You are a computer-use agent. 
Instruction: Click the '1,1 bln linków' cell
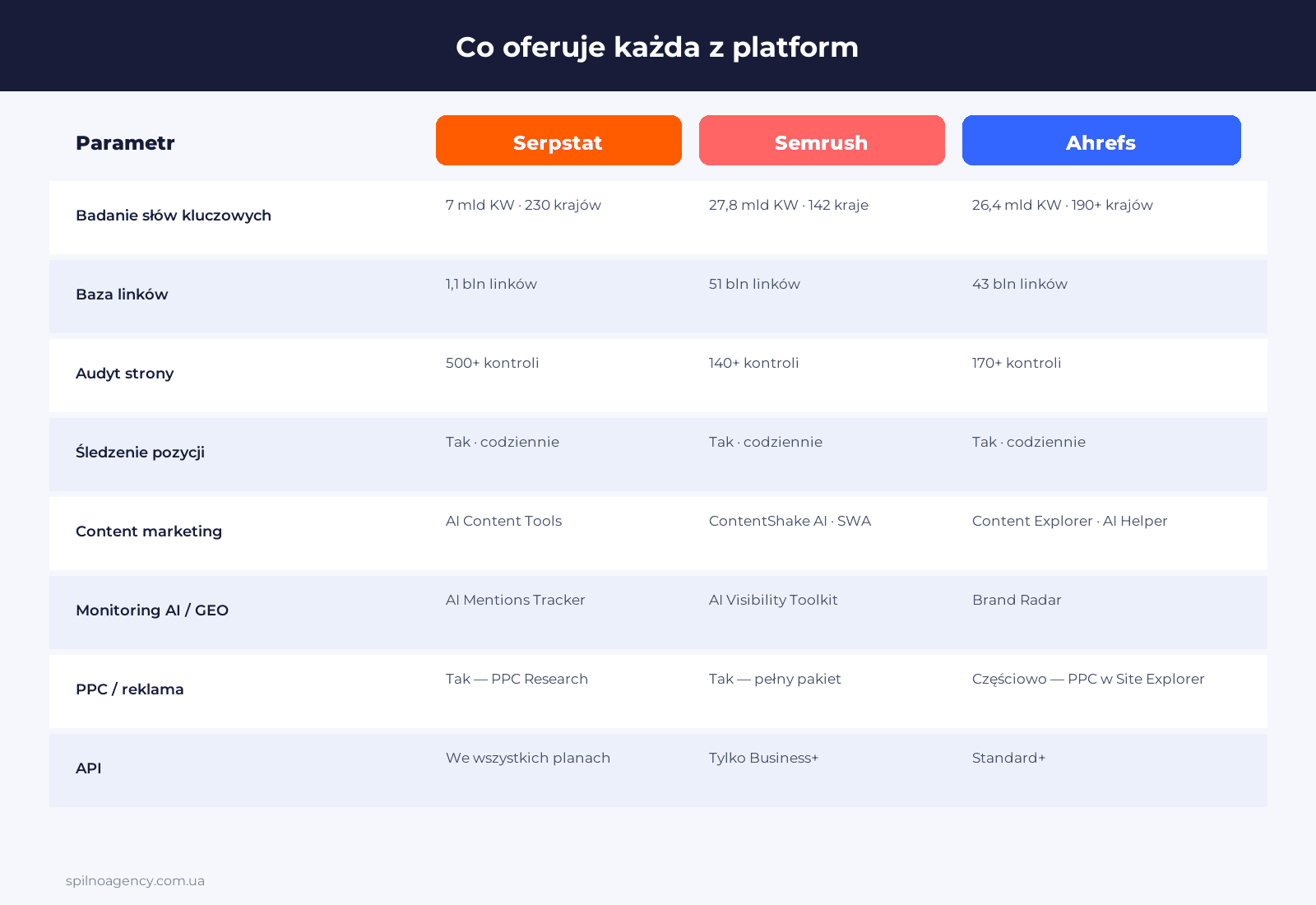click(x=491, y=284)
